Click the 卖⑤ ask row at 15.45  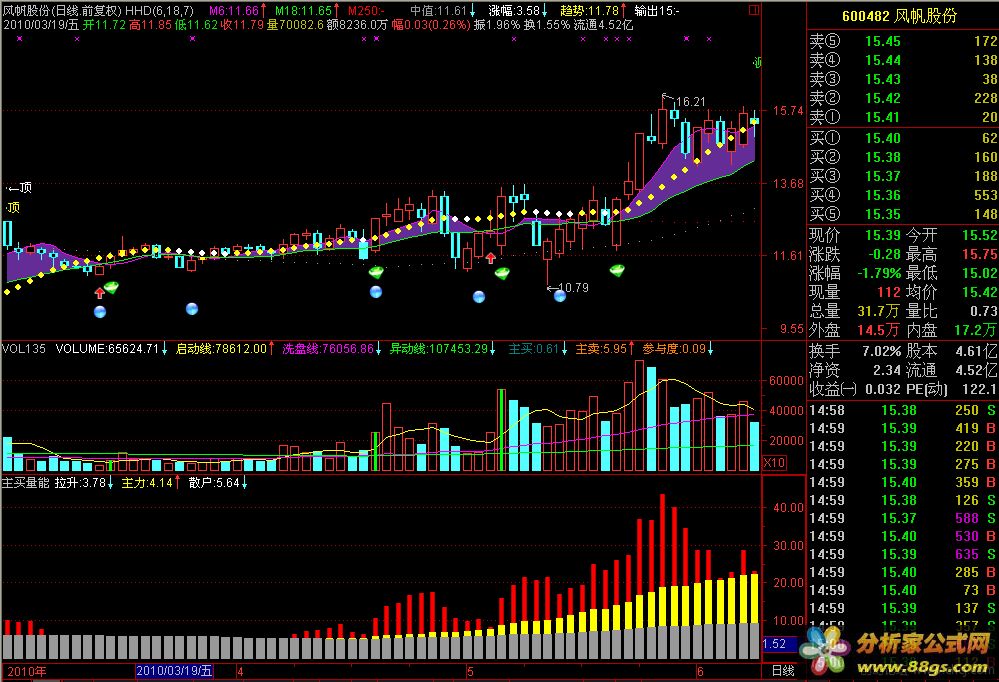tap(903, 41)
